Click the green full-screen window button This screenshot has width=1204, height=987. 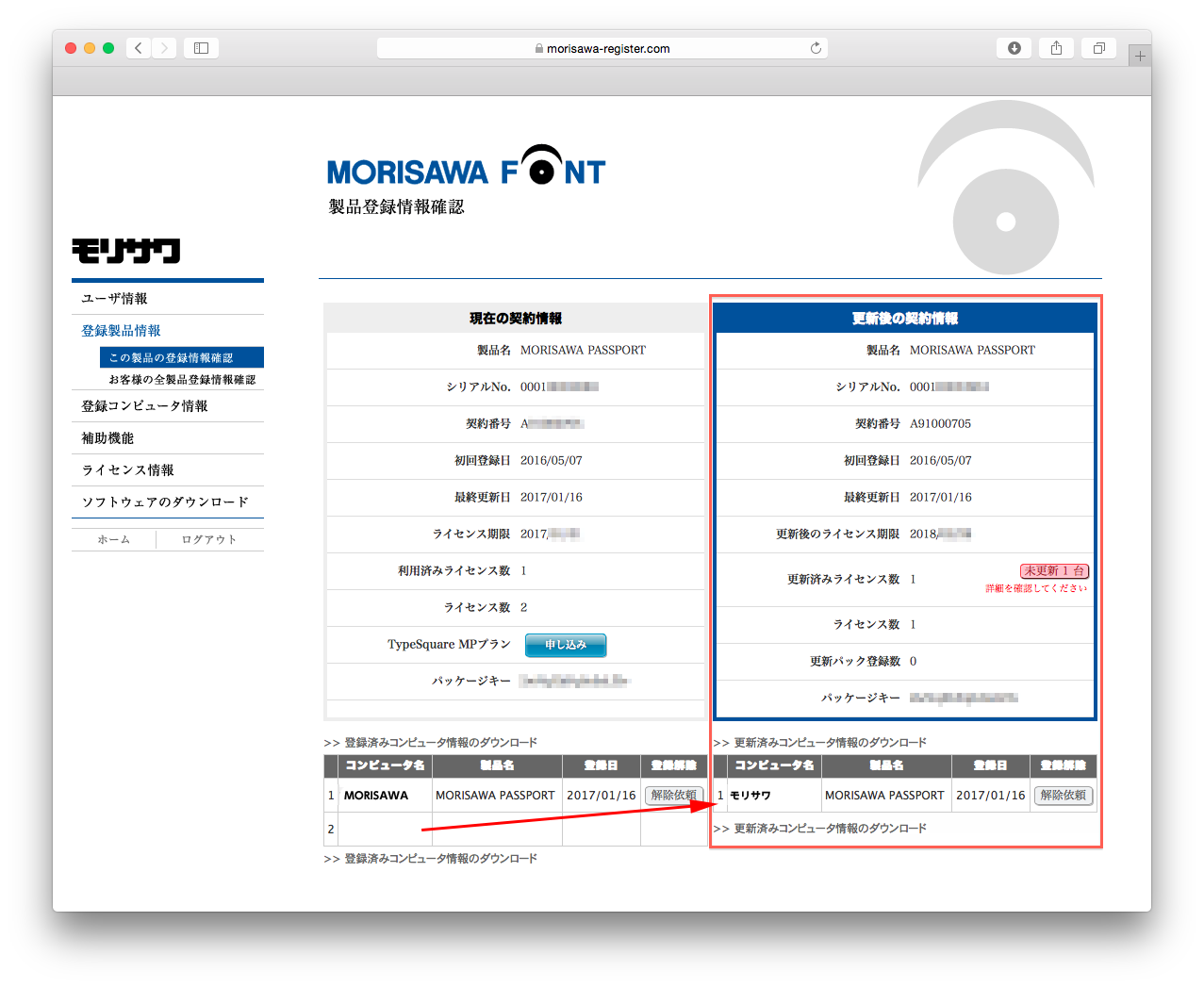coord(108,48)
